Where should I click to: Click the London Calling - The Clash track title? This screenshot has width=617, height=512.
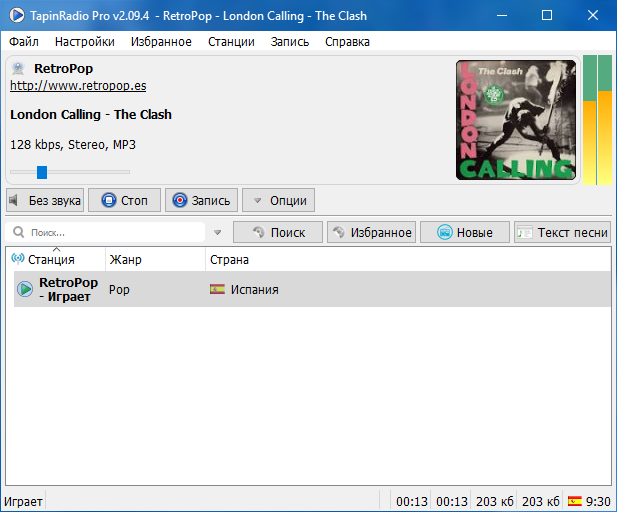point(91,115)
